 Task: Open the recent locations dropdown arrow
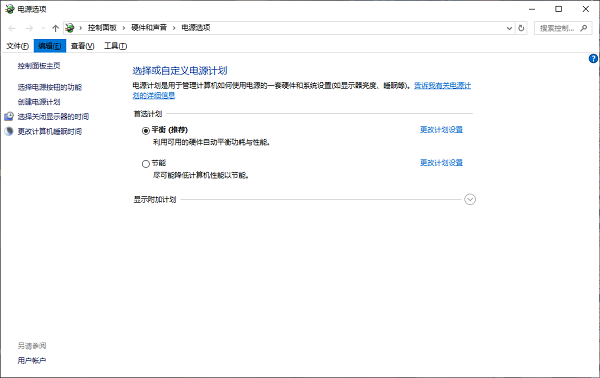(43, 28)
